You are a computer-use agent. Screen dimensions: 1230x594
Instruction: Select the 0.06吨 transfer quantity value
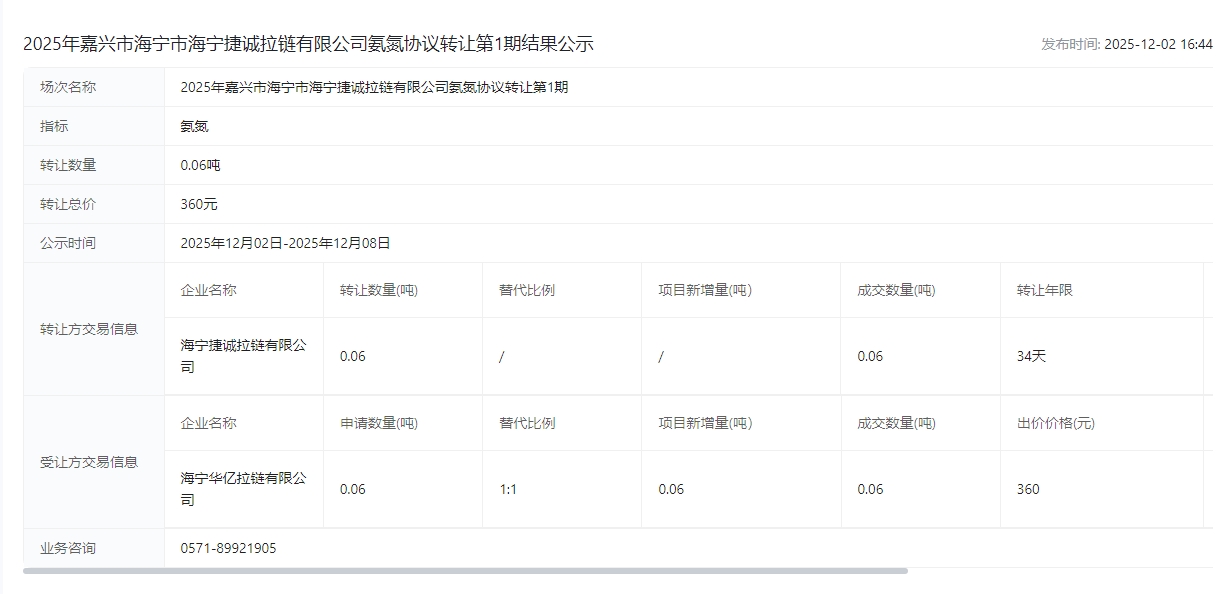(200, 165)
